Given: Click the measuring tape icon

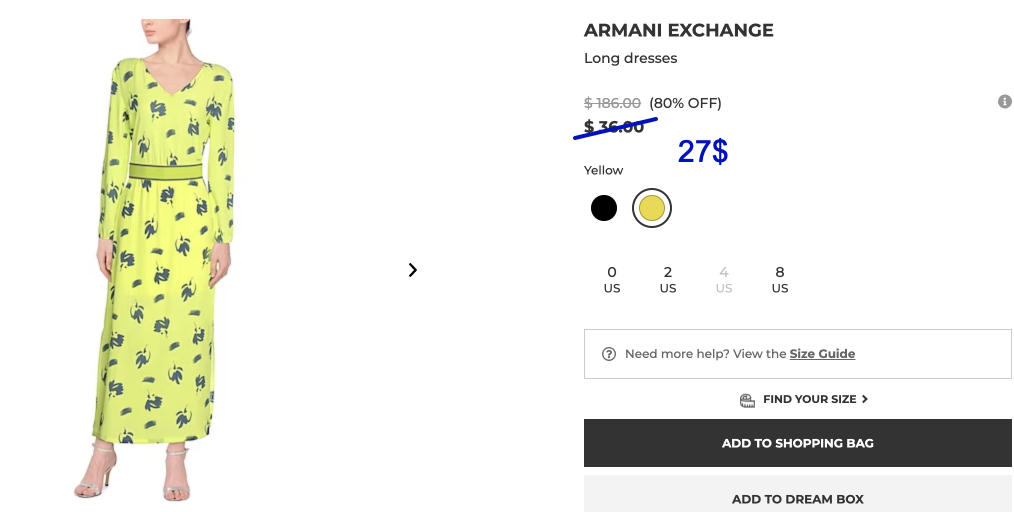Looking at the screenshot, I should (747, 400).
